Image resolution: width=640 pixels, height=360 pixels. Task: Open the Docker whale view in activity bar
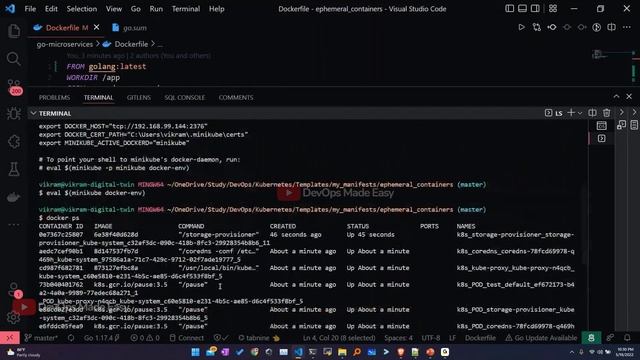(14, 197)
